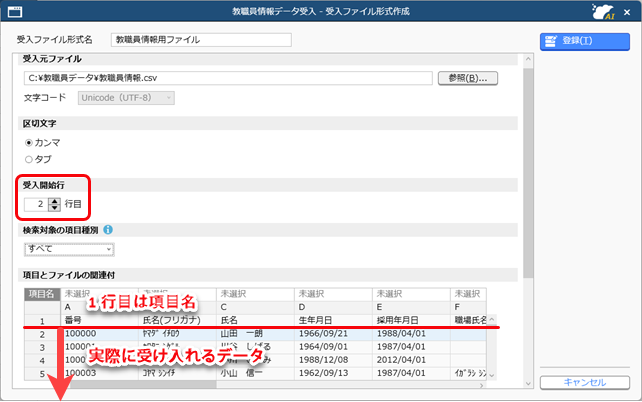
Task: Click the 登録(T) register button
Action: click(585, 41)
